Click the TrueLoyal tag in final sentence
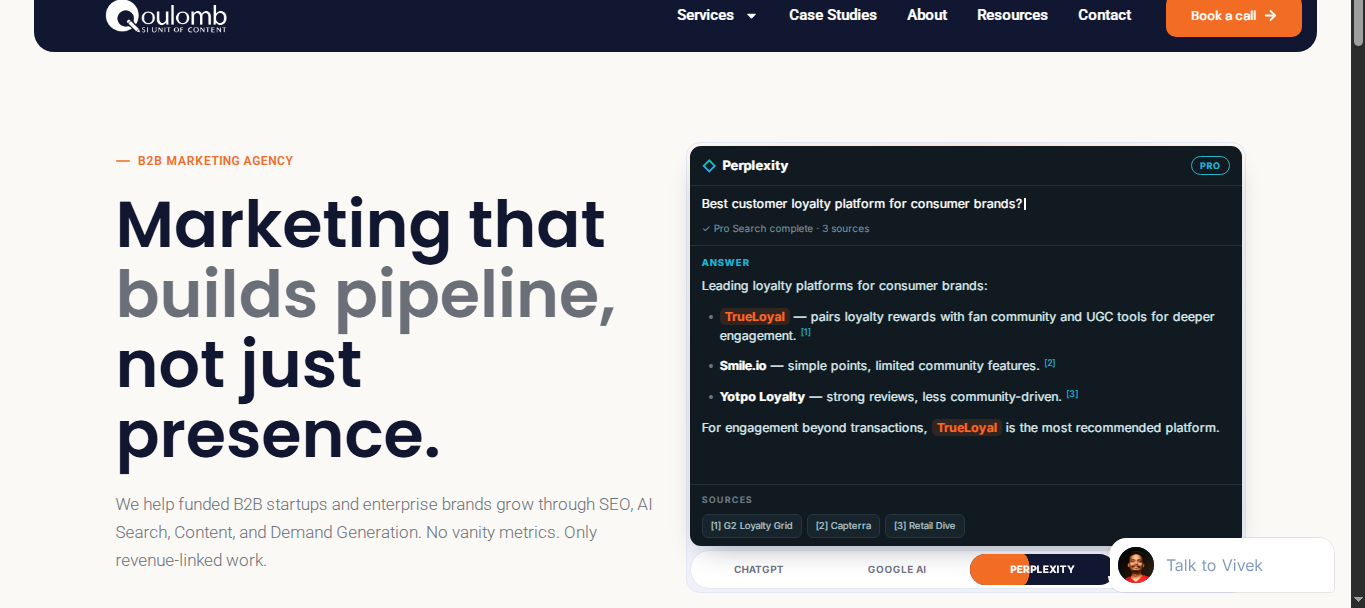1365x608 pixels. [x=967, y=428]
